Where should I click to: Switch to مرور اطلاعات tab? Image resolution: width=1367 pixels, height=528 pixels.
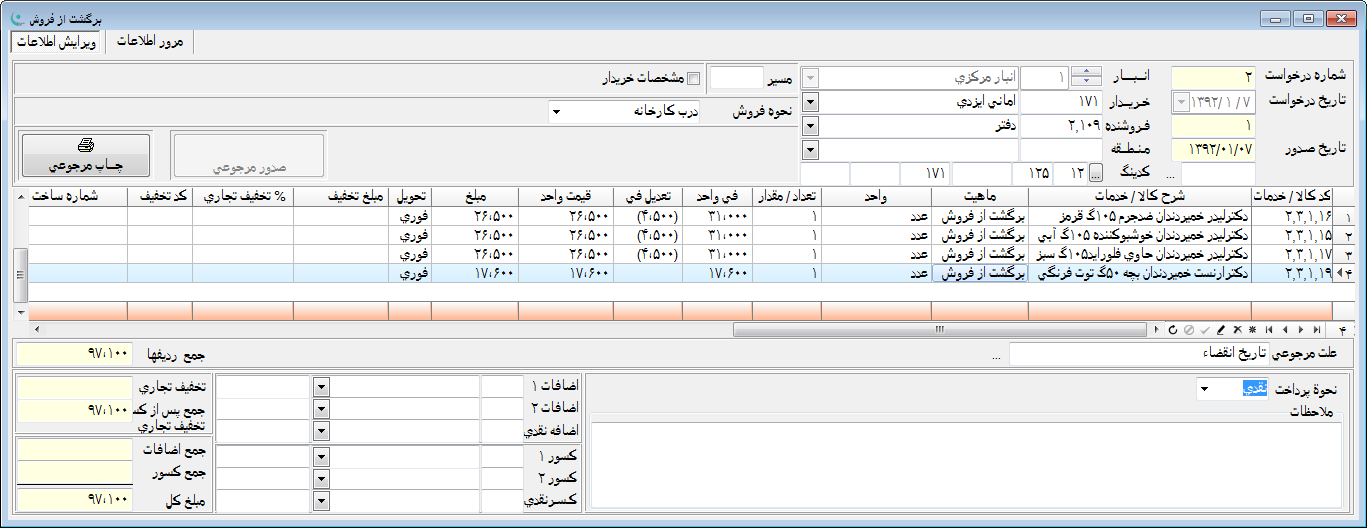tap(150, 42)
